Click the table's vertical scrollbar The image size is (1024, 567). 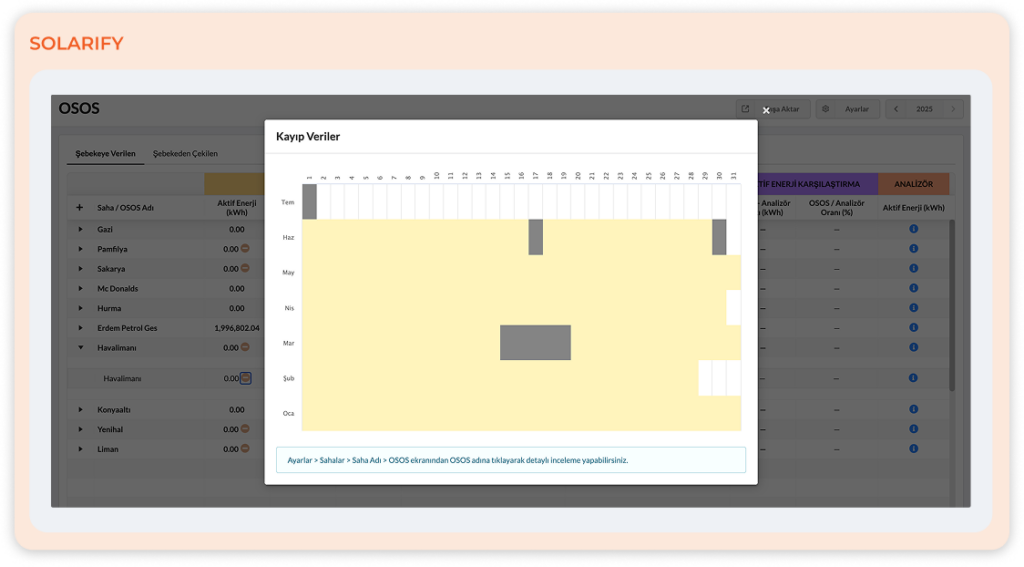click(x=952, y=306)
